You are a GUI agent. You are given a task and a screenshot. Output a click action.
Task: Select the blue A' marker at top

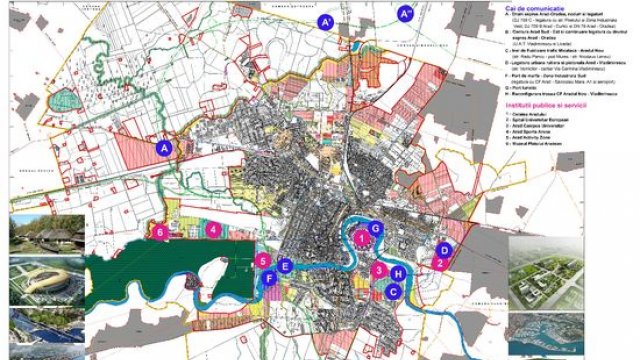pyautogui.click(x=326, y=22)
